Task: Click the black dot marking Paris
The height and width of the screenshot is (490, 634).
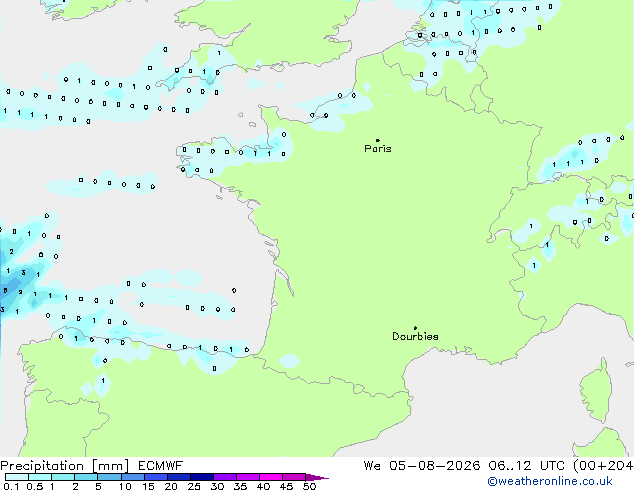Action: (x=378, y=140)
